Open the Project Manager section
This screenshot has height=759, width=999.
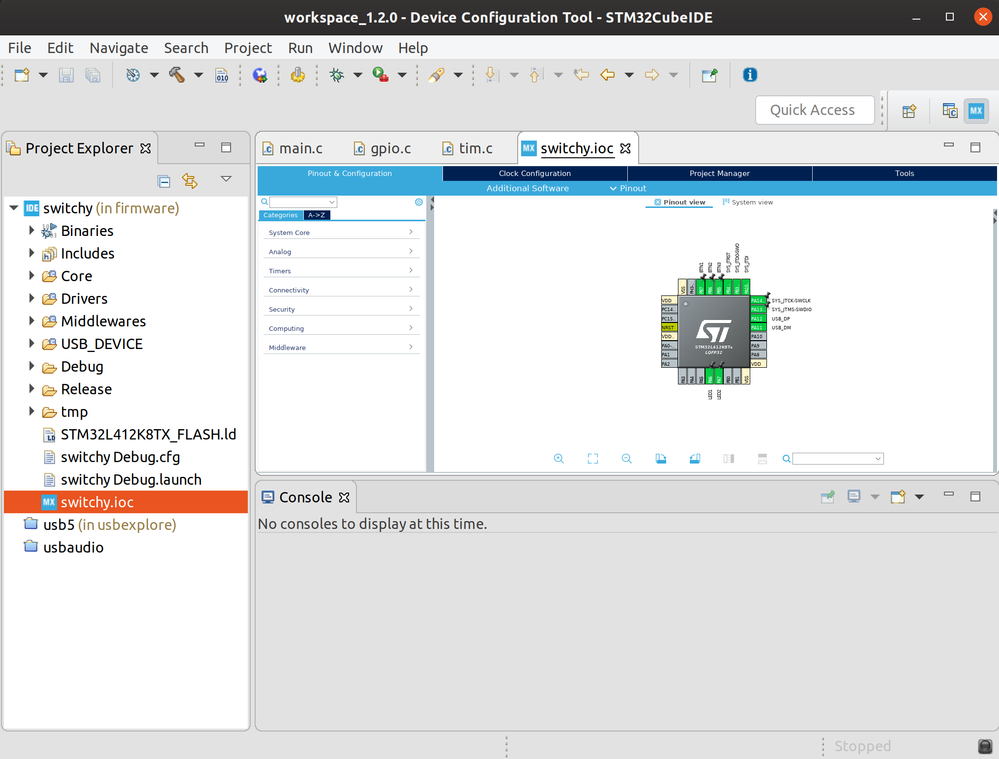(719, 173)
